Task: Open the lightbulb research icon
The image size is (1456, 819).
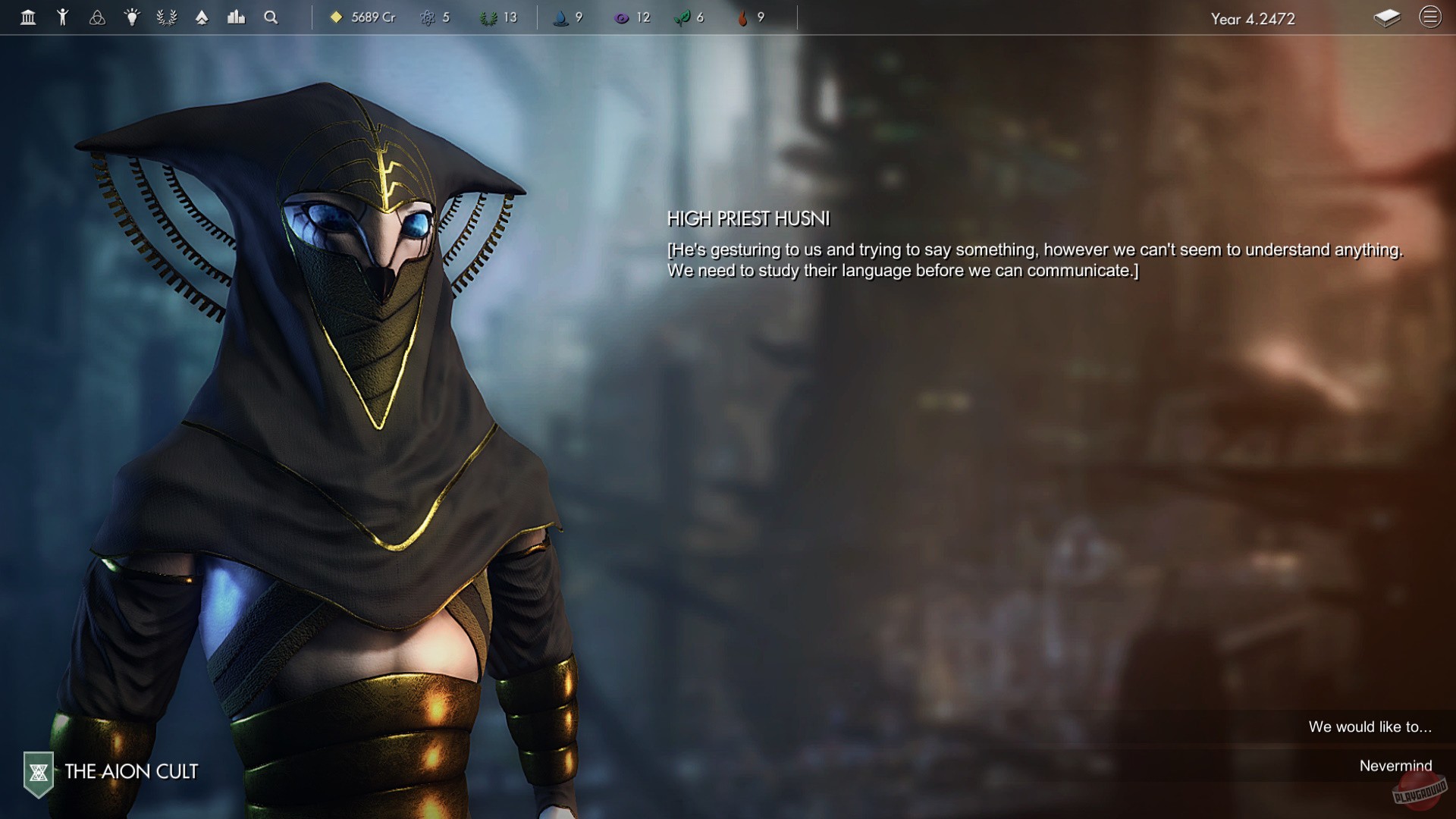Action: pyautogui.click(x=132, y=17)
